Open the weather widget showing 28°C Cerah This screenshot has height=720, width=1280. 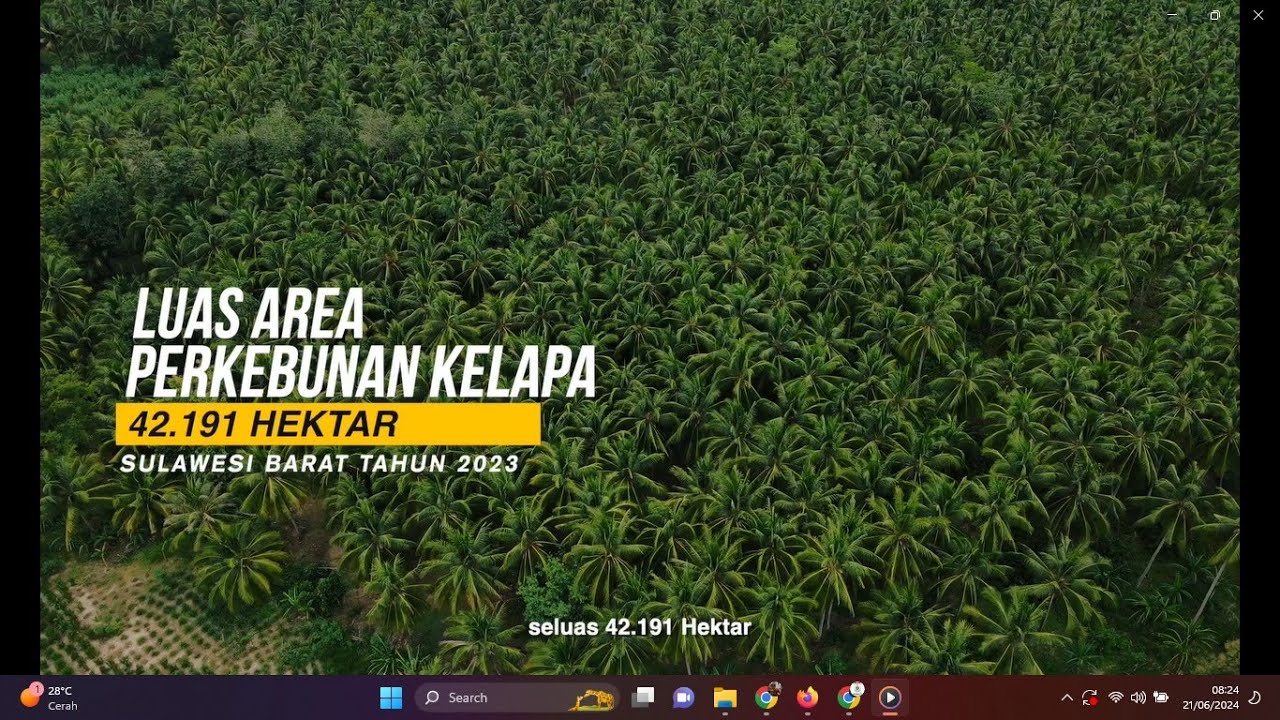tap(50, 697)
